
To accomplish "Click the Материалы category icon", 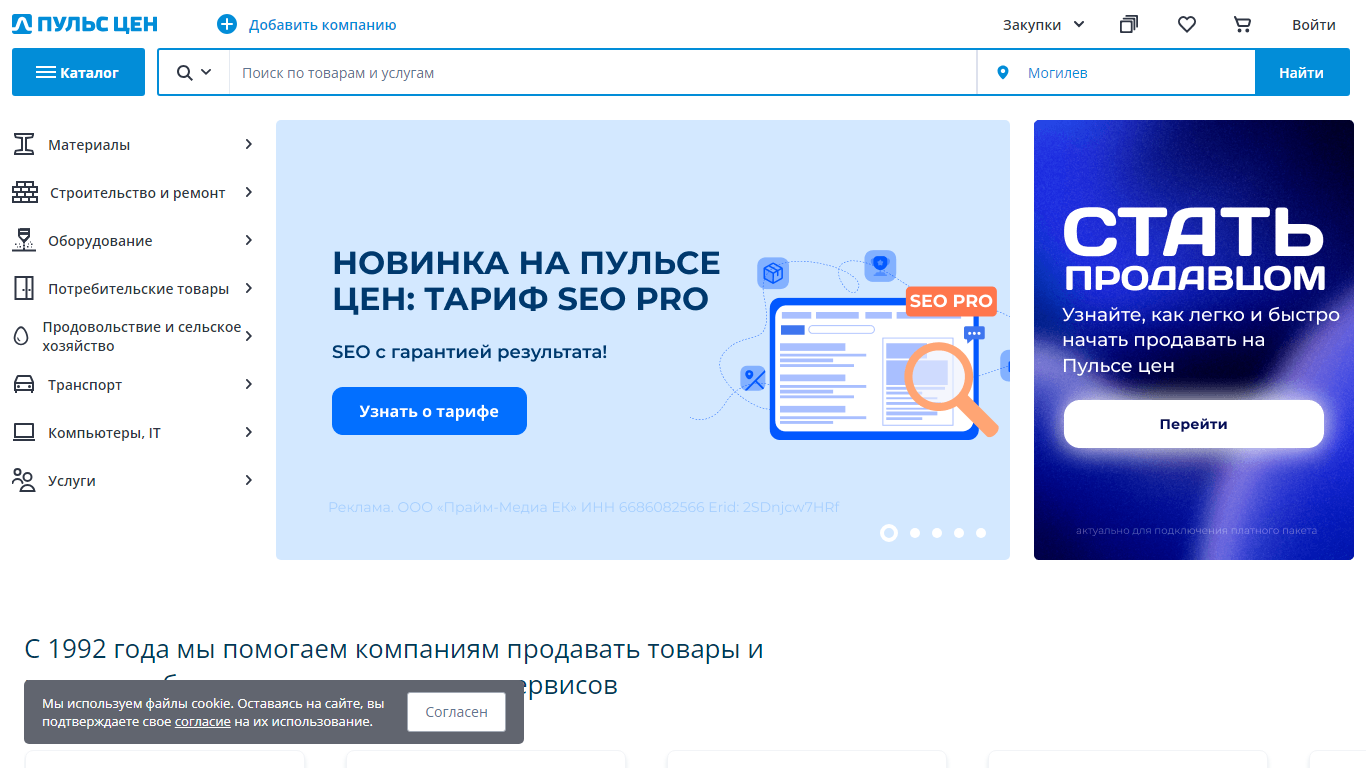I will tap(24, 144).
